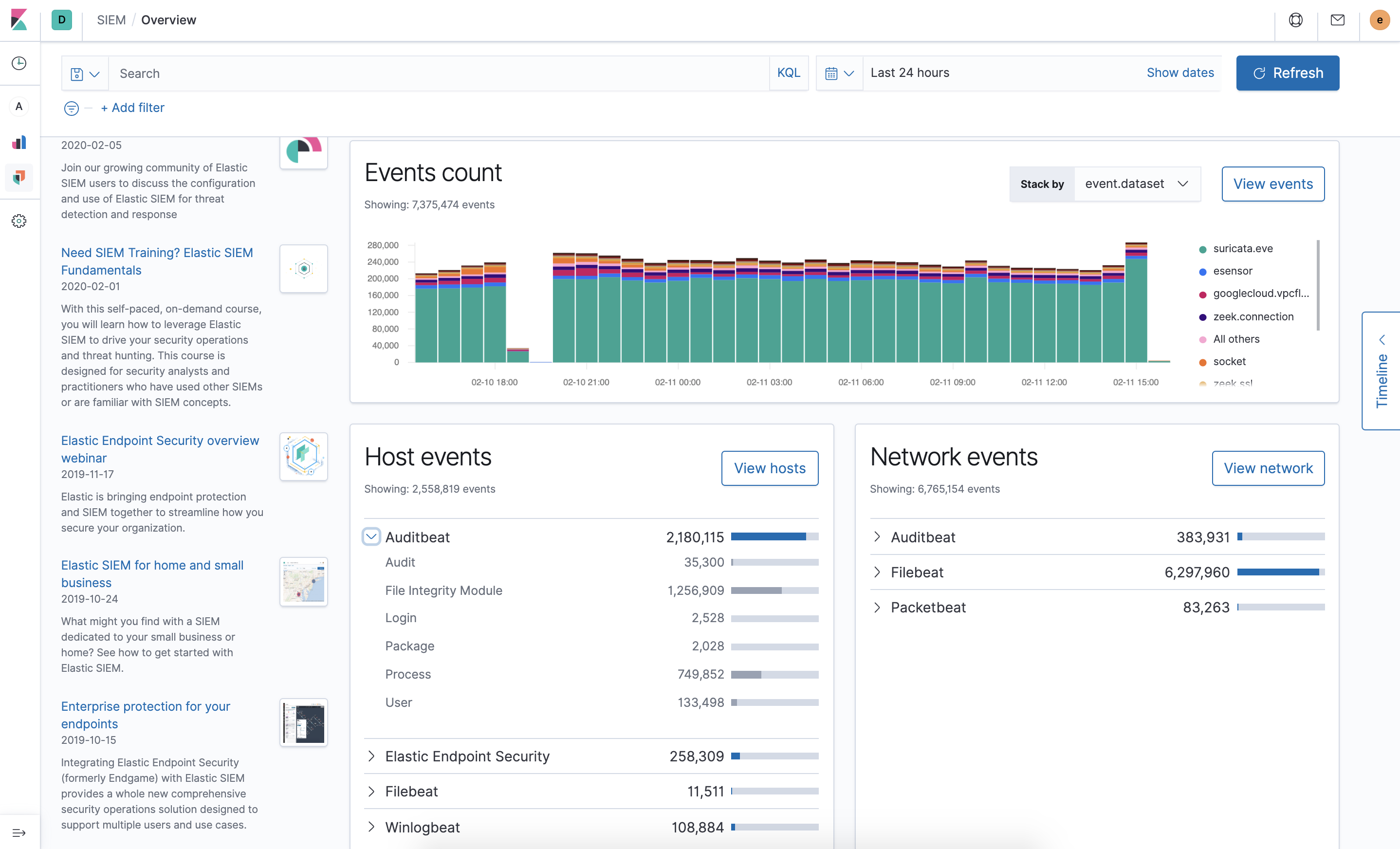Click the Login count 2,528

pos(707,617)
